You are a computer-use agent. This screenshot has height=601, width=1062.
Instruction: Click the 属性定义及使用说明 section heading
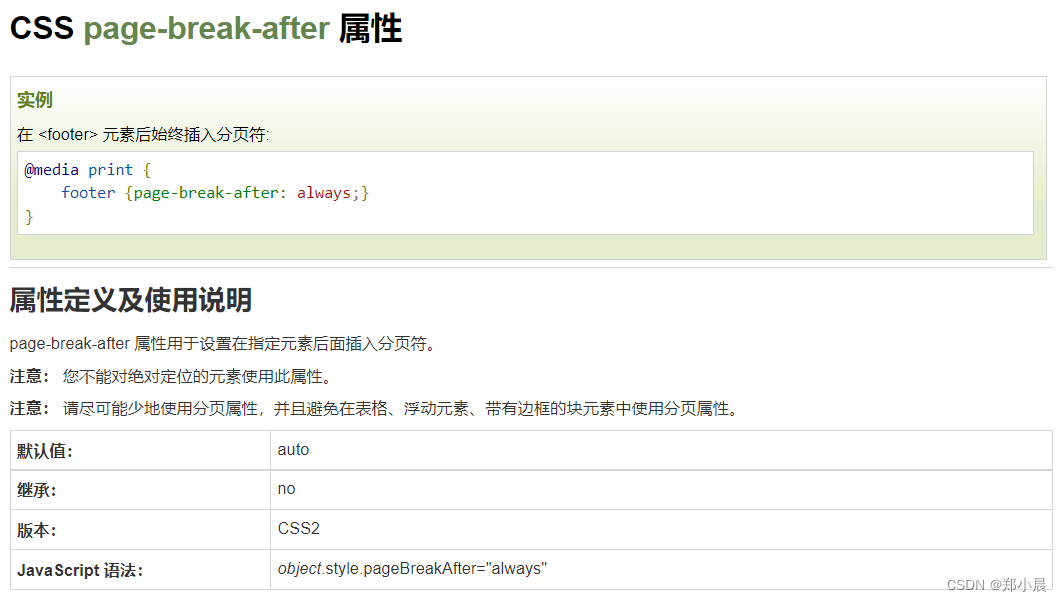pos(130,300)
